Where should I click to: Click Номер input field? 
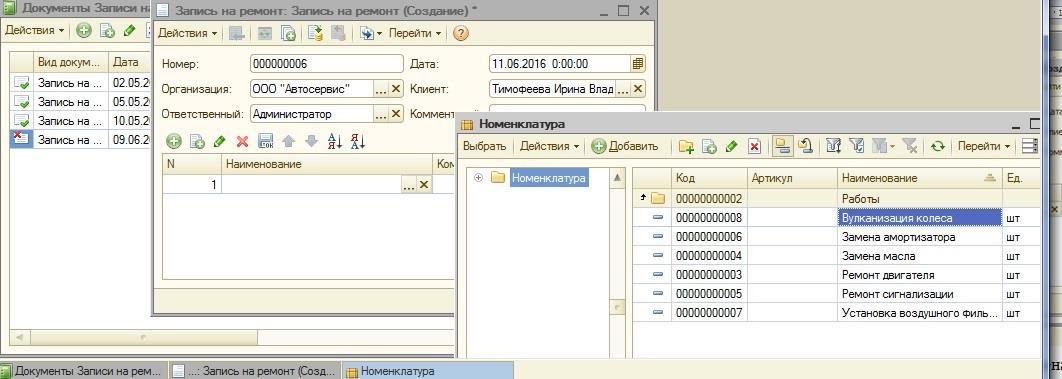326,64
